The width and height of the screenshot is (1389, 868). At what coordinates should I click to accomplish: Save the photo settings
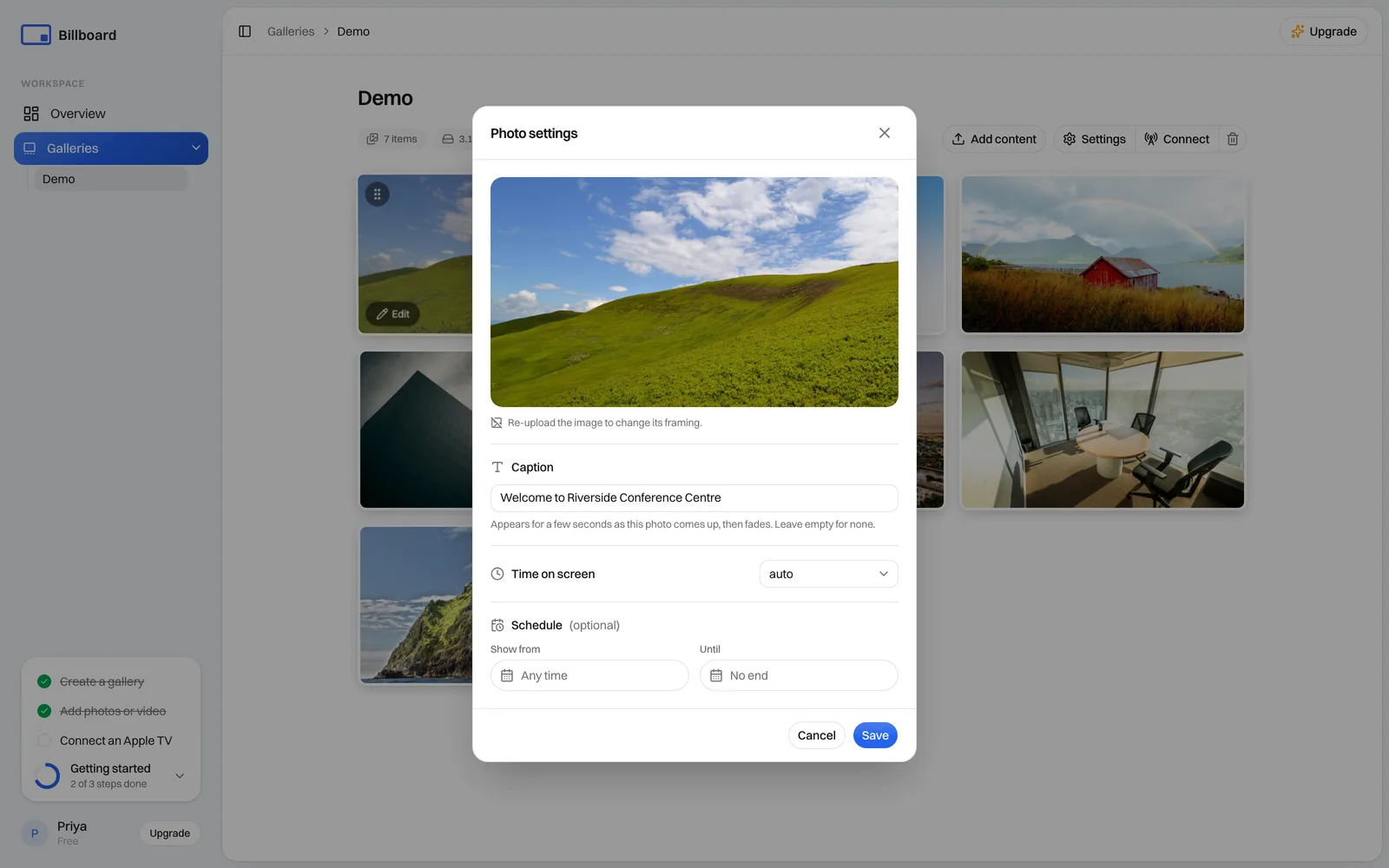click(x=875, y=735)
